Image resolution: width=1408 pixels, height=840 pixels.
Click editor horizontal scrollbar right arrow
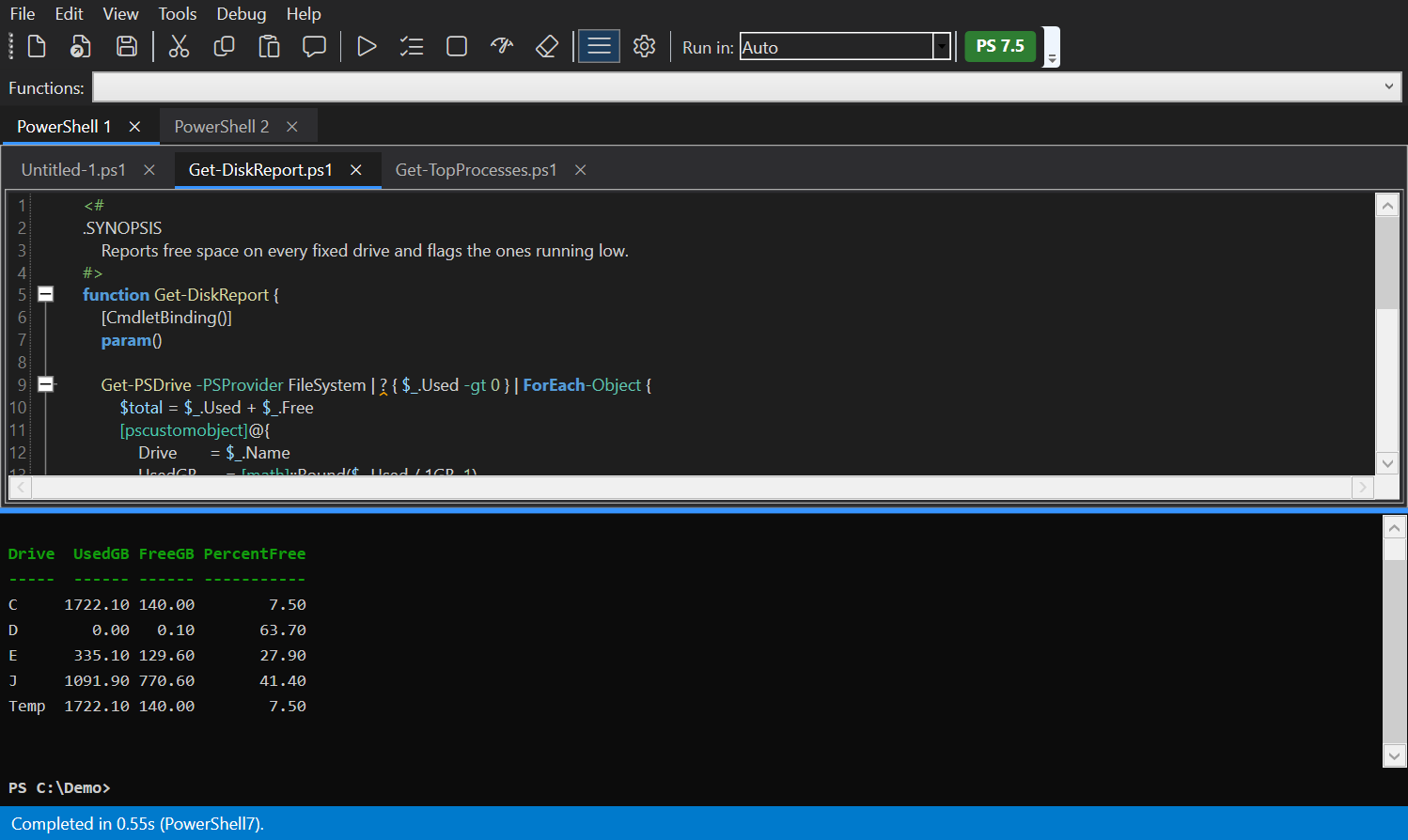(1362, 487)
